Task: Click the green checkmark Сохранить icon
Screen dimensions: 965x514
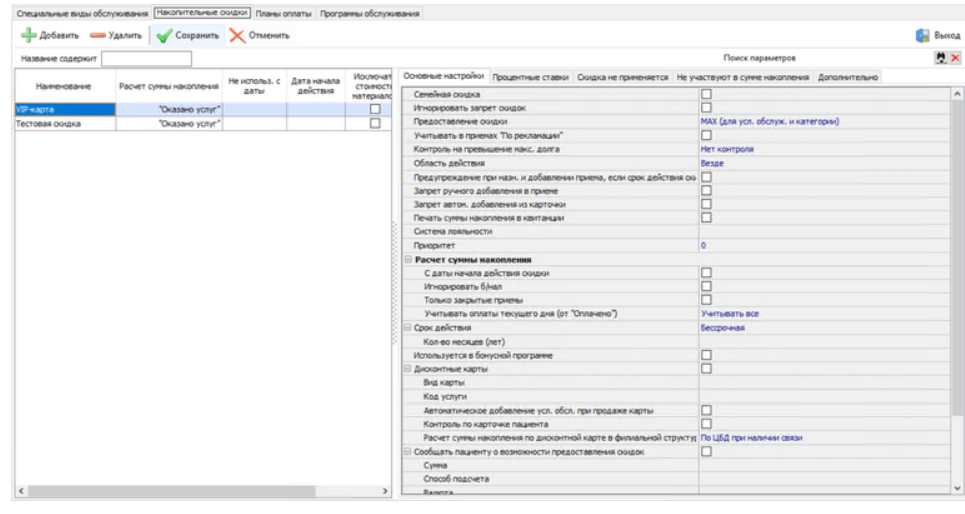Action: [x=164, y=36]
